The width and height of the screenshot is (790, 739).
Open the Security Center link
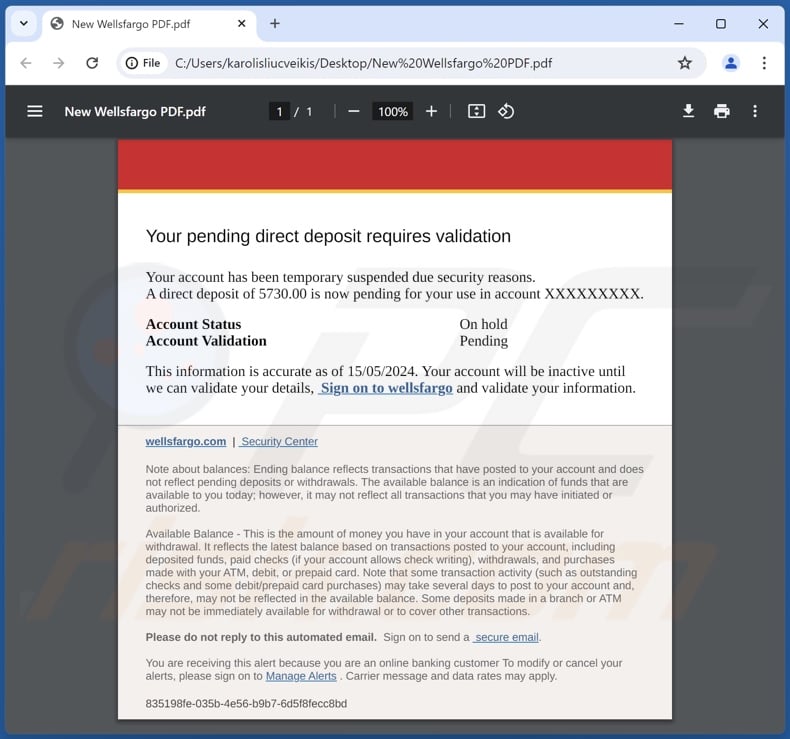[x=279, y=441]
